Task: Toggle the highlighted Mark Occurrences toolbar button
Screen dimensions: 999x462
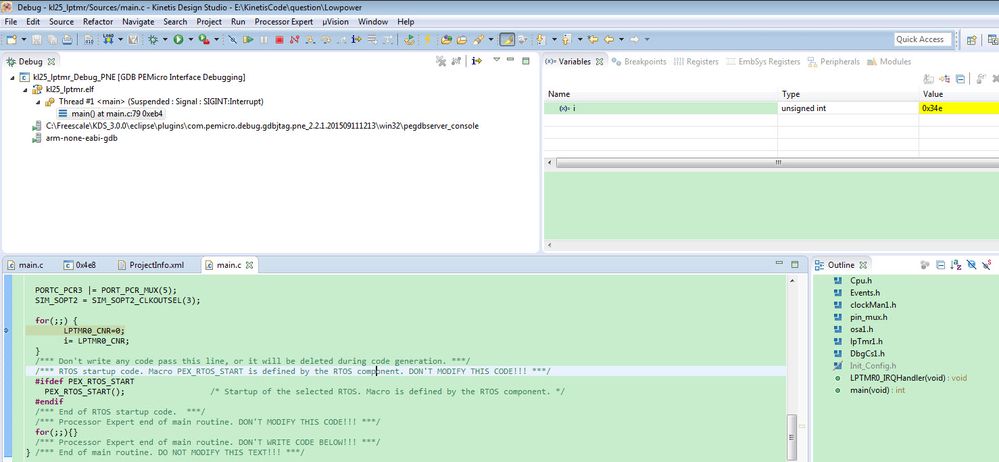Action: click(x=507, y=40)
